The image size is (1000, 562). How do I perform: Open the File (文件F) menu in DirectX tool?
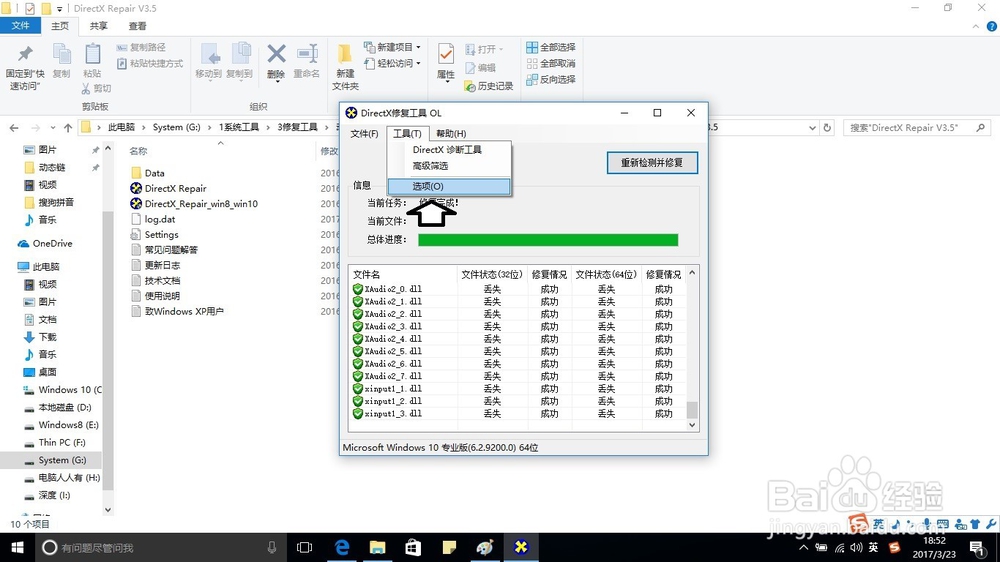coord(364,133)
